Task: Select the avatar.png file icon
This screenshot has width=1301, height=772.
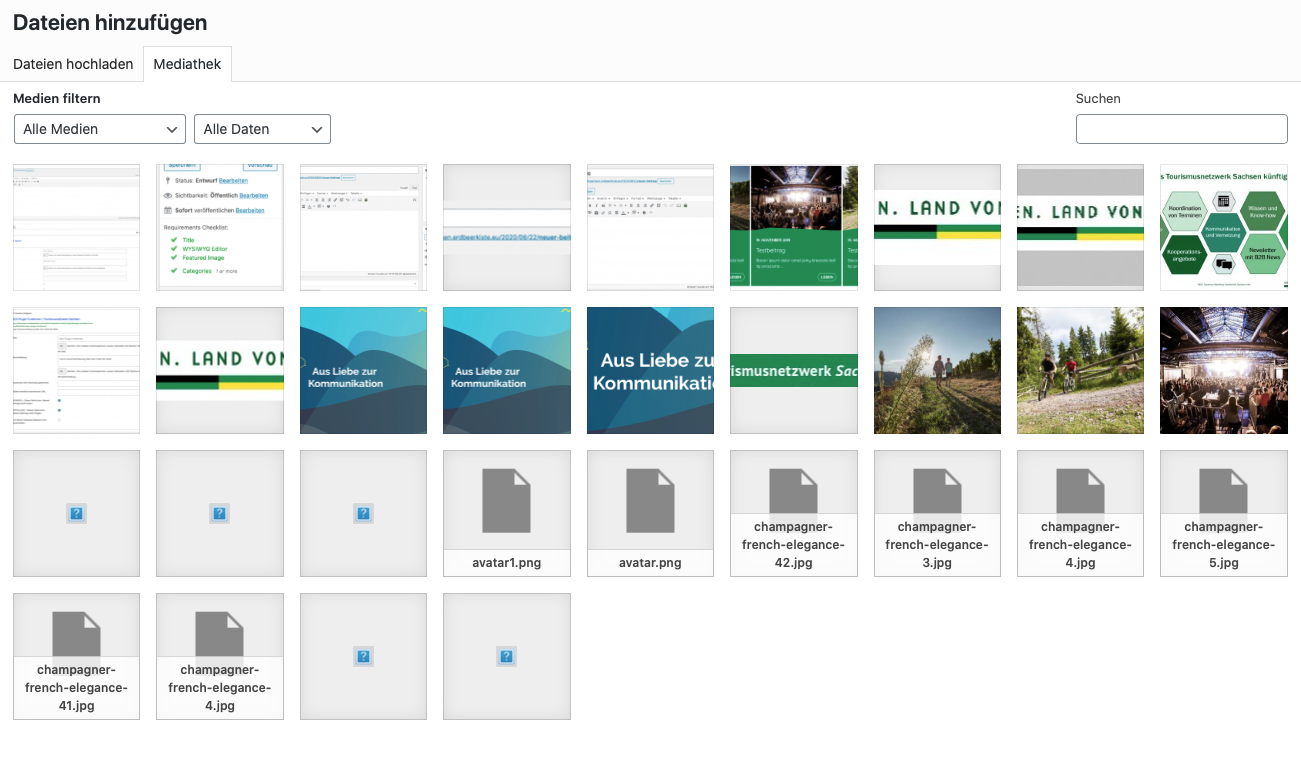Action: pos(650,513)
